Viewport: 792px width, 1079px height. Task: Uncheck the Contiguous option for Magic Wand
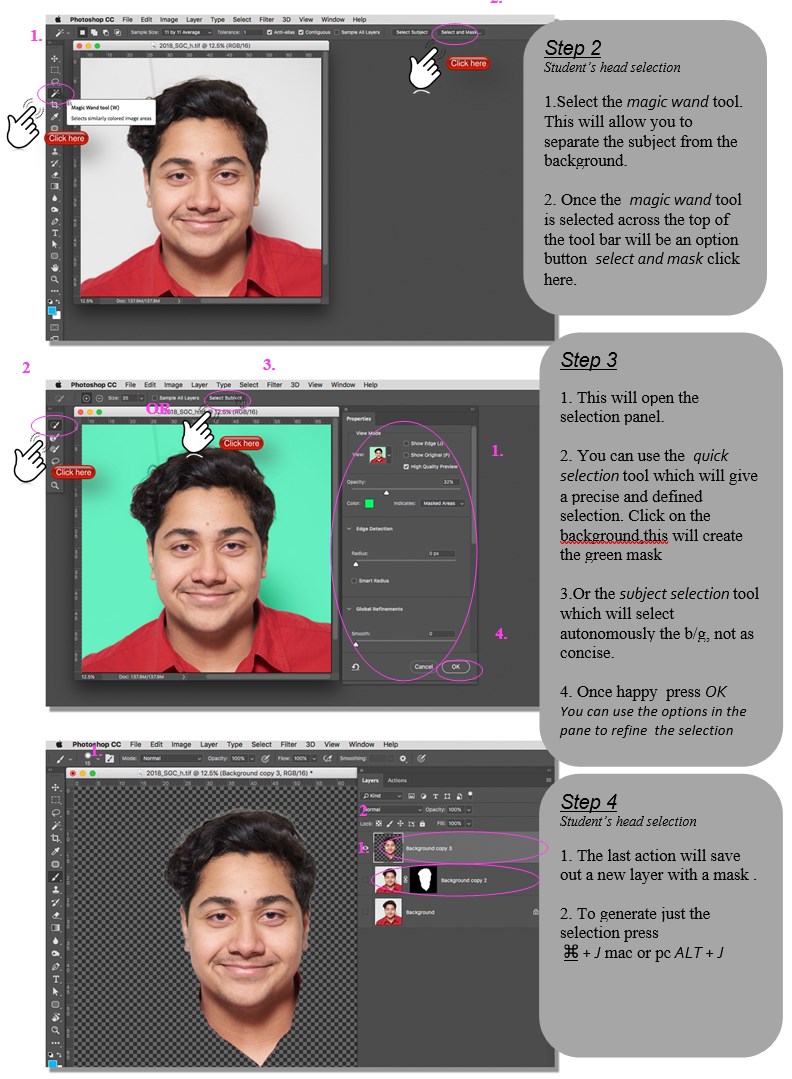300,32
